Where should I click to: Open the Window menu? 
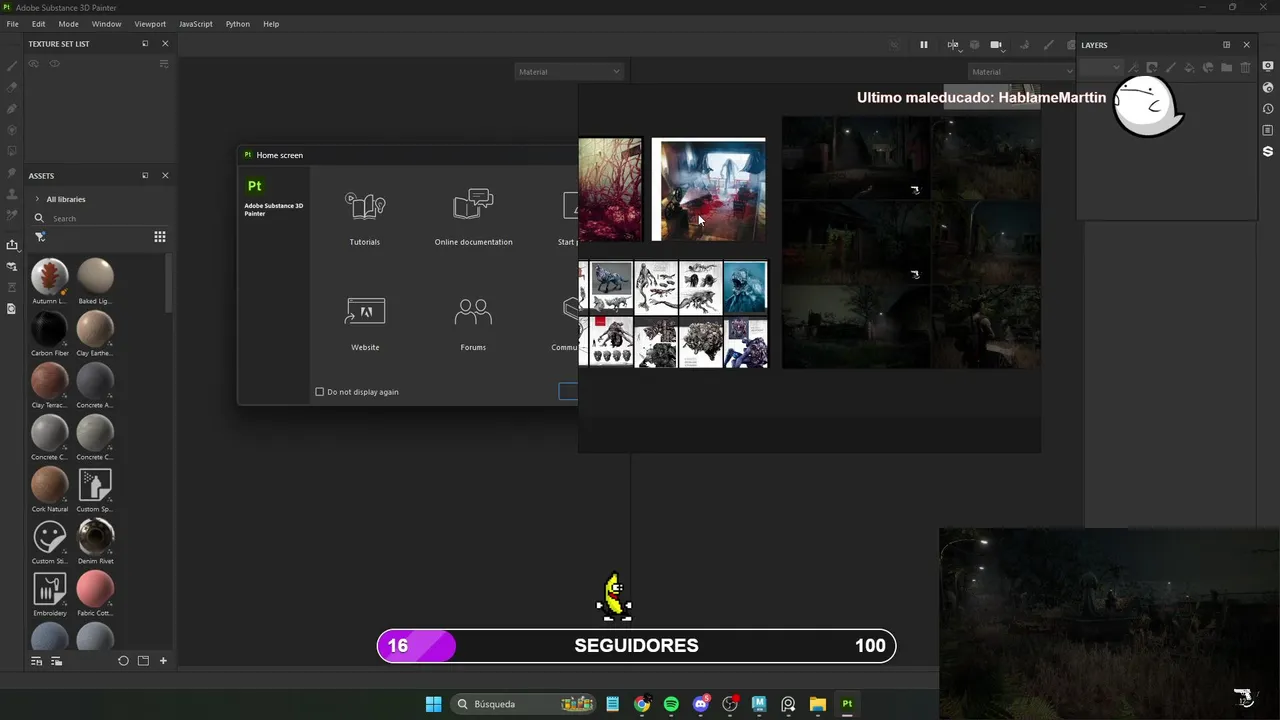pyautogui.click(x=106, y=24)
